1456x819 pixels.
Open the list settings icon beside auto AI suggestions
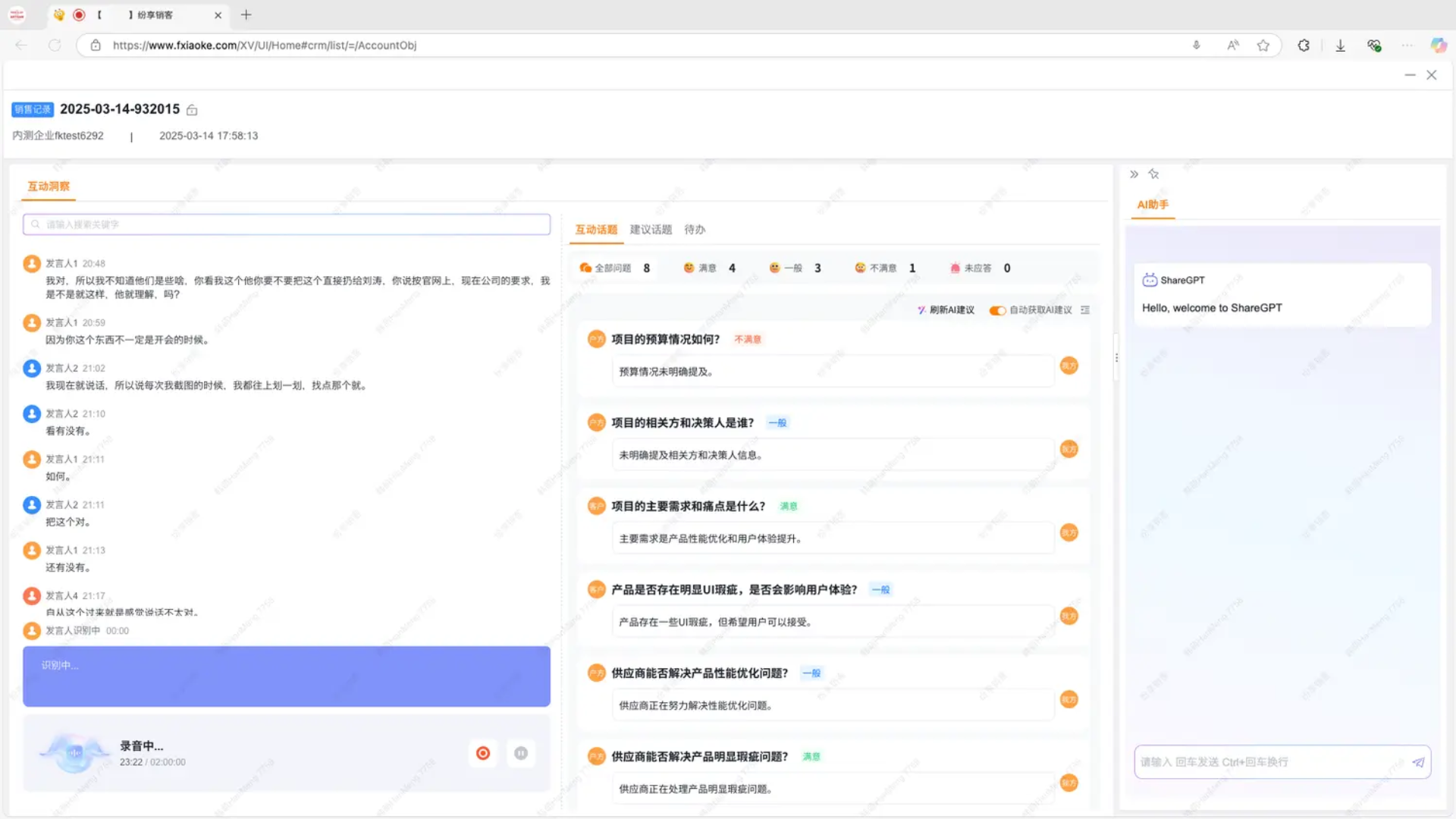click(x=1085, y=310)
